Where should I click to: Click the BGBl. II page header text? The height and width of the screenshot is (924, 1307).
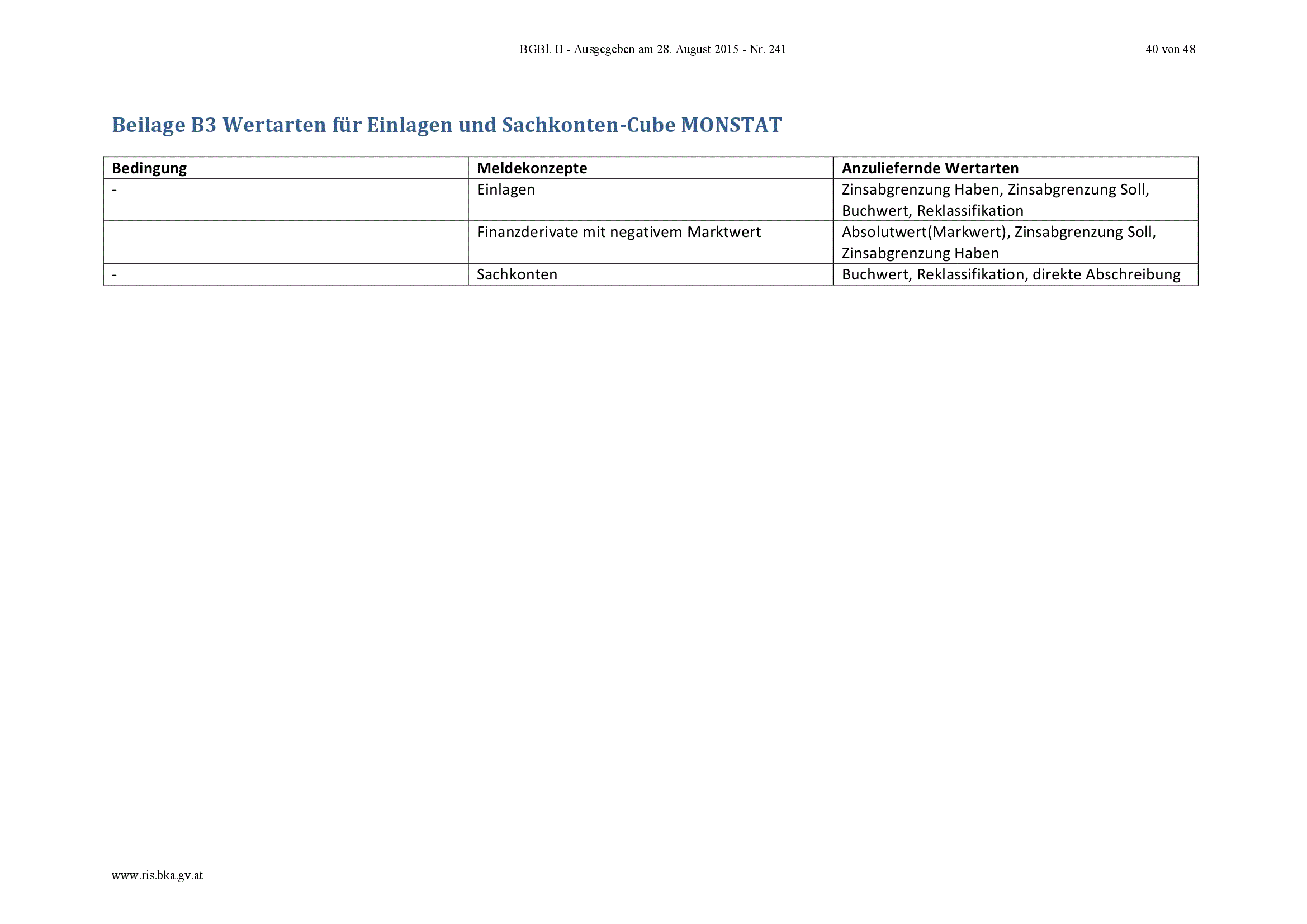coord(652,50)
